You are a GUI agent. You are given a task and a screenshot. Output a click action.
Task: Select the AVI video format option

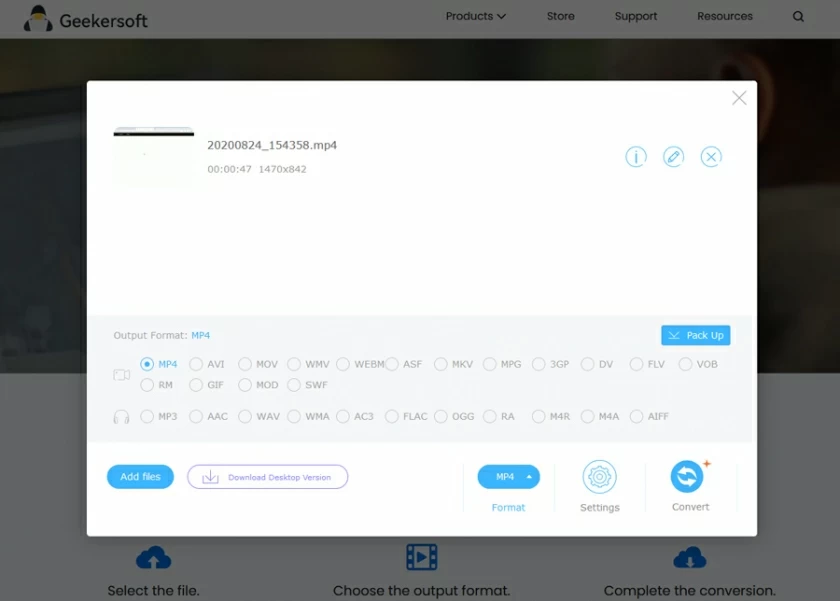(x=197, y=365)
